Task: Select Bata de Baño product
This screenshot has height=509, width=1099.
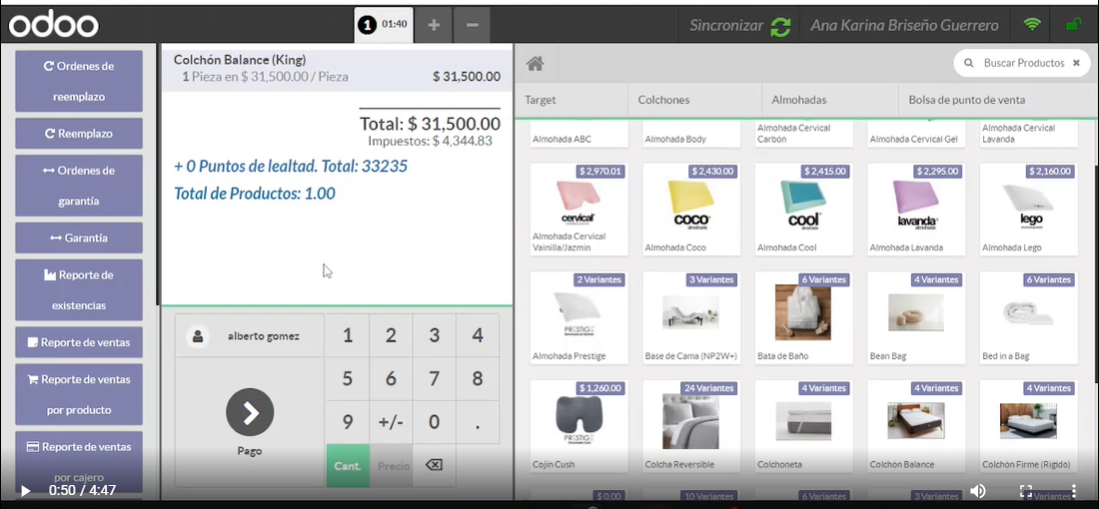Action: tap(804, 318)
